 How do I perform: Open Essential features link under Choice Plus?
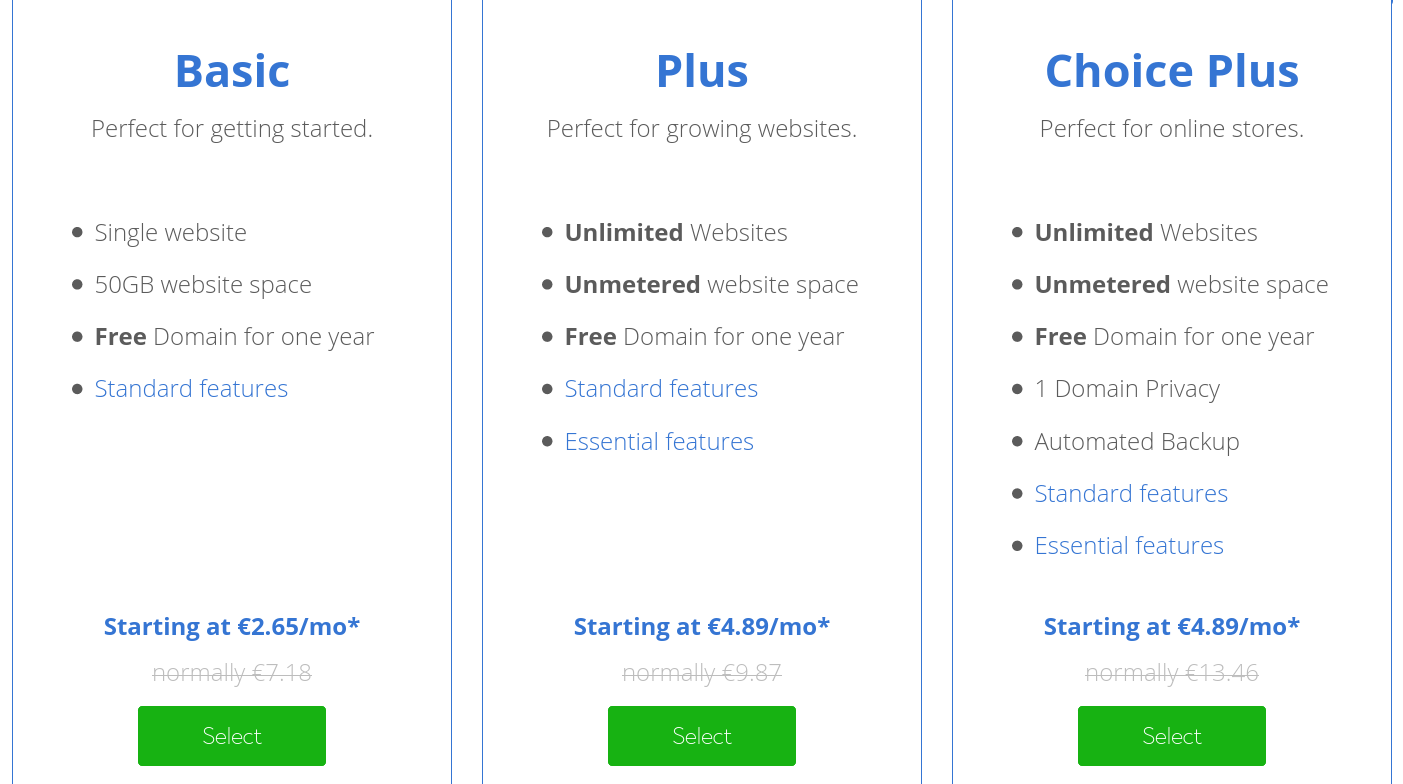(x=1129, y=545)
